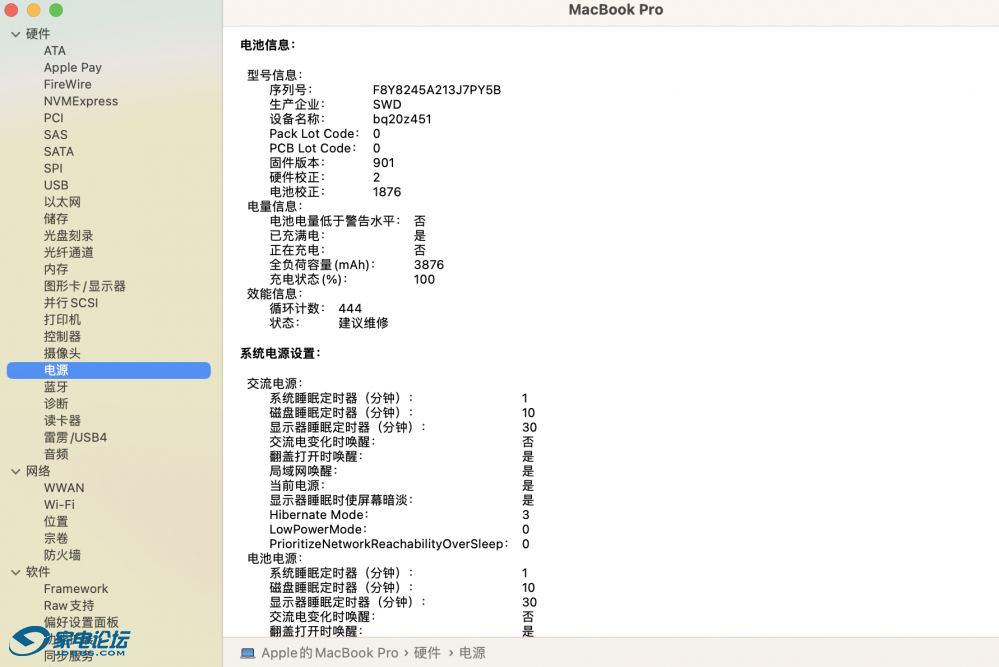The width and height of the screenshot is (999, 667).
Task: Click Apple的MacBook Pro in the path bar
Action: (329, 653)
